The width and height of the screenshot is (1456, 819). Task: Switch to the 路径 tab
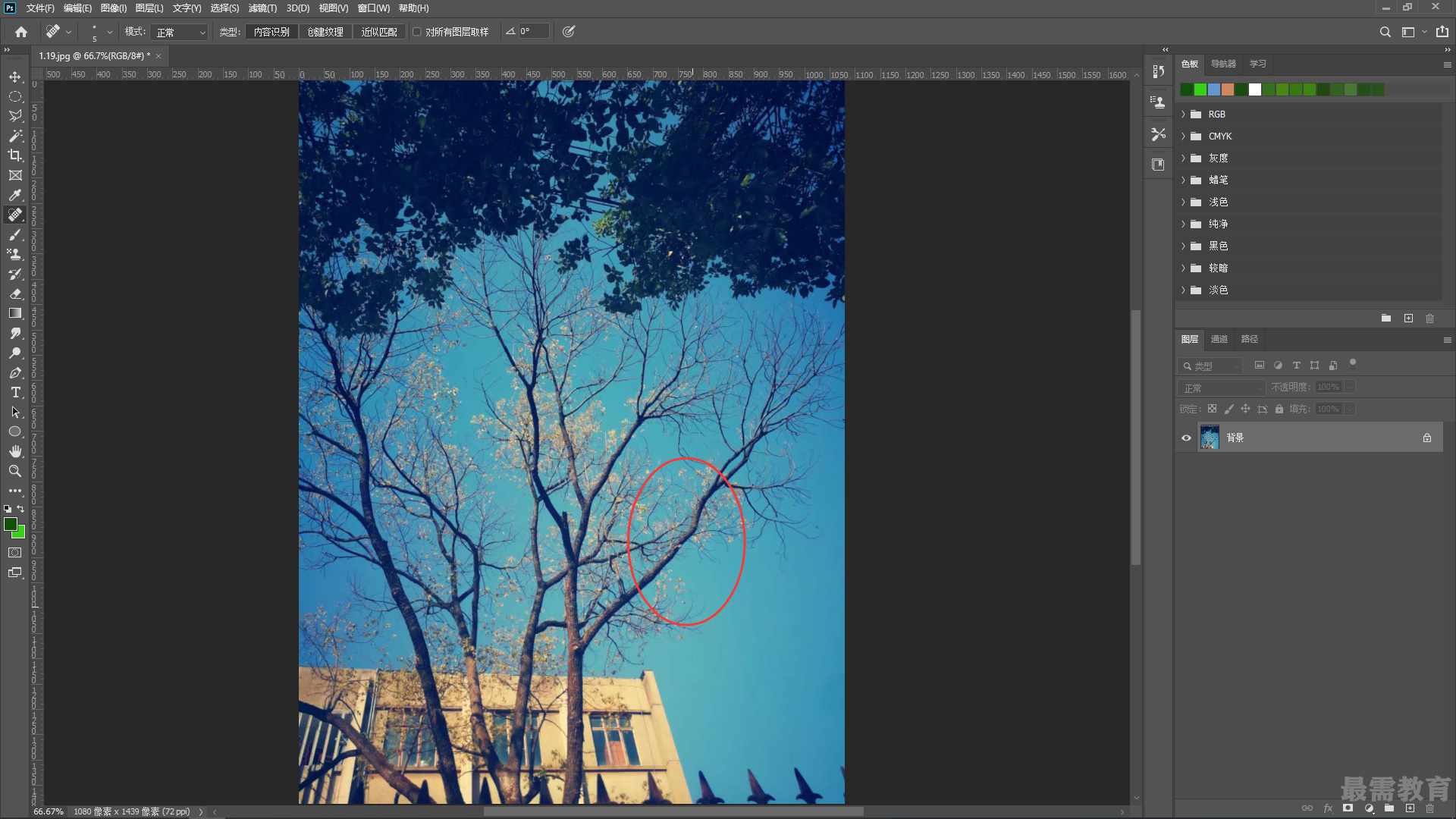point(1250,339)
